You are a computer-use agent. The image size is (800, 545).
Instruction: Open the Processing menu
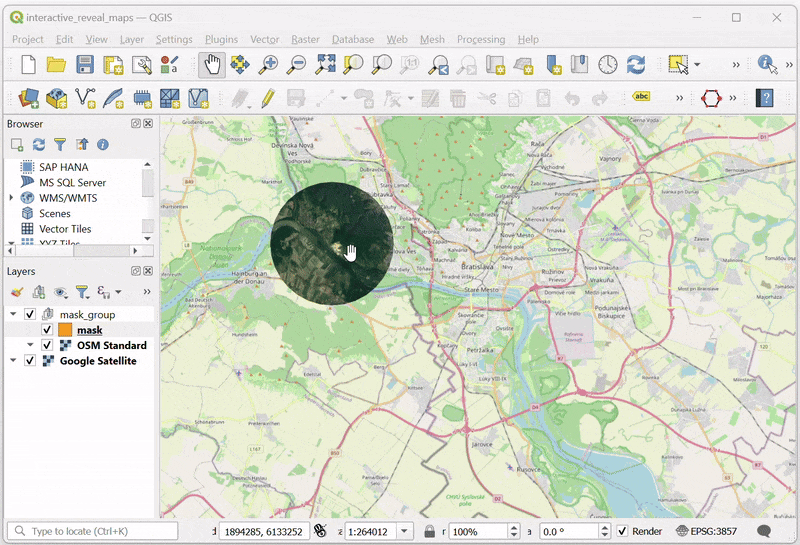click(480, 39)
